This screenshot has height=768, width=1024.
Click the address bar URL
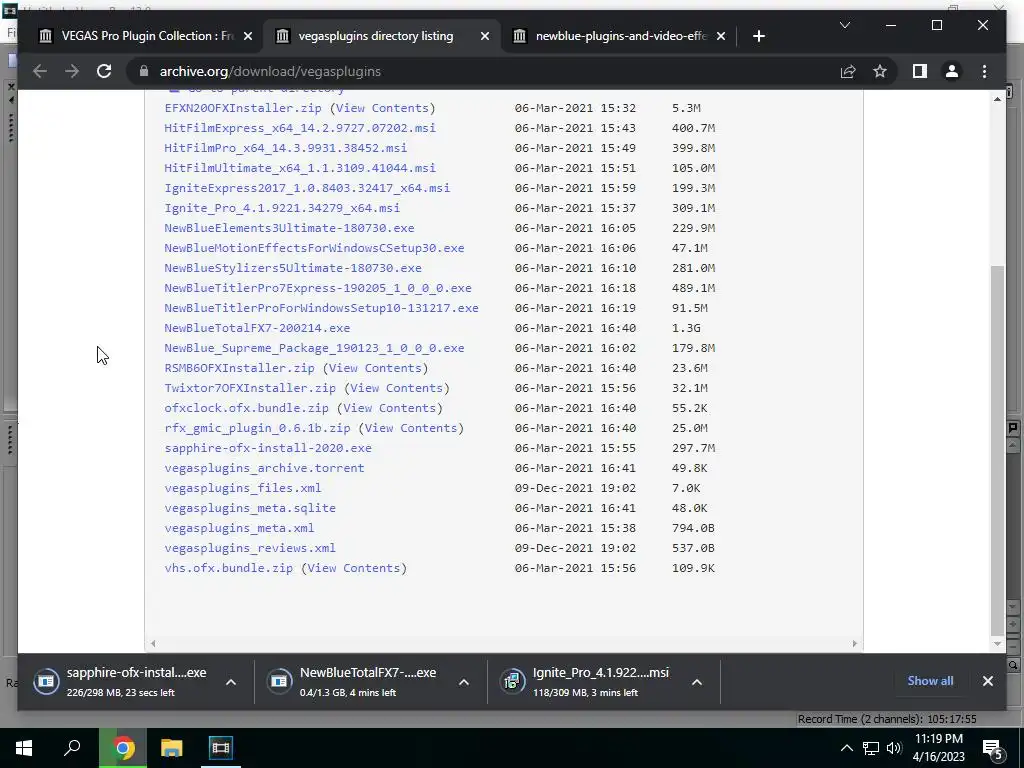coord(270,71)
